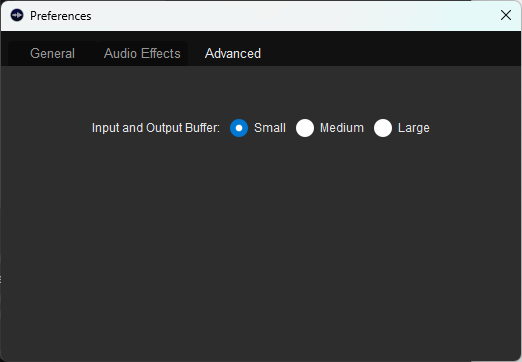
Task: Click the empty tab strip right of Advanced
Action: (398, 53)
